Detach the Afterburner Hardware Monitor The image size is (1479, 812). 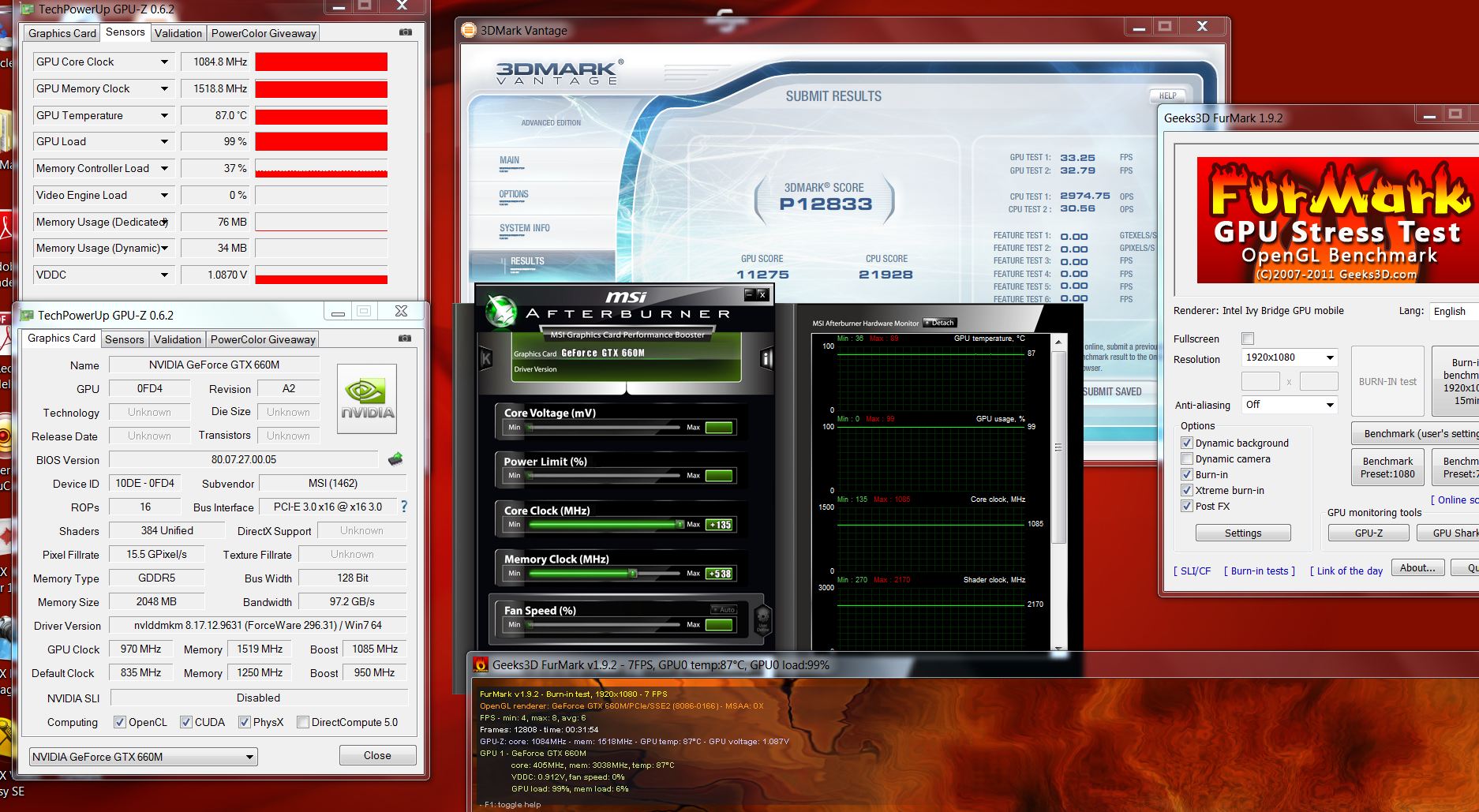[x=940, y=323]
